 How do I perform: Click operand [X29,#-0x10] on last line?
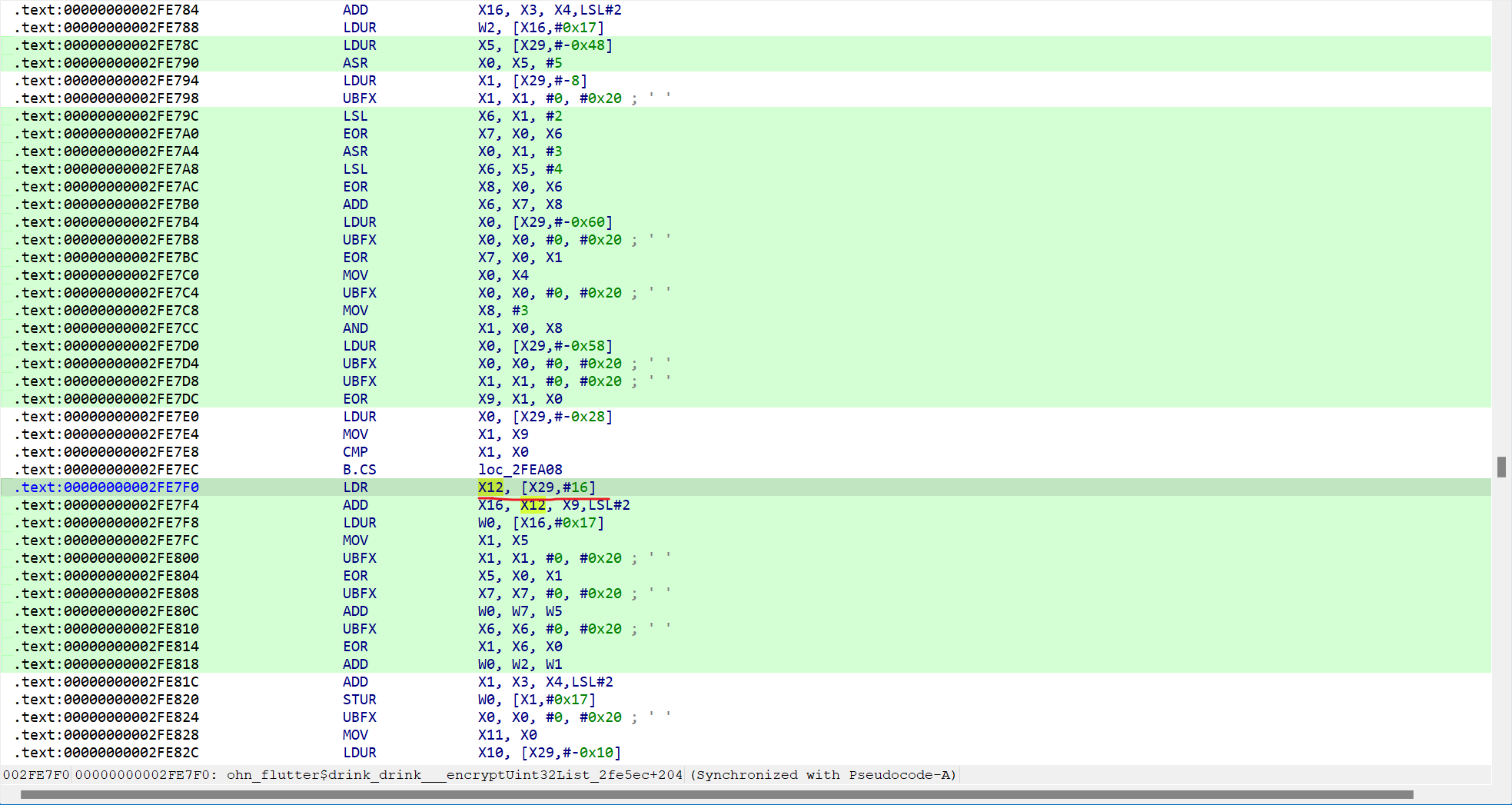[571, 753]
